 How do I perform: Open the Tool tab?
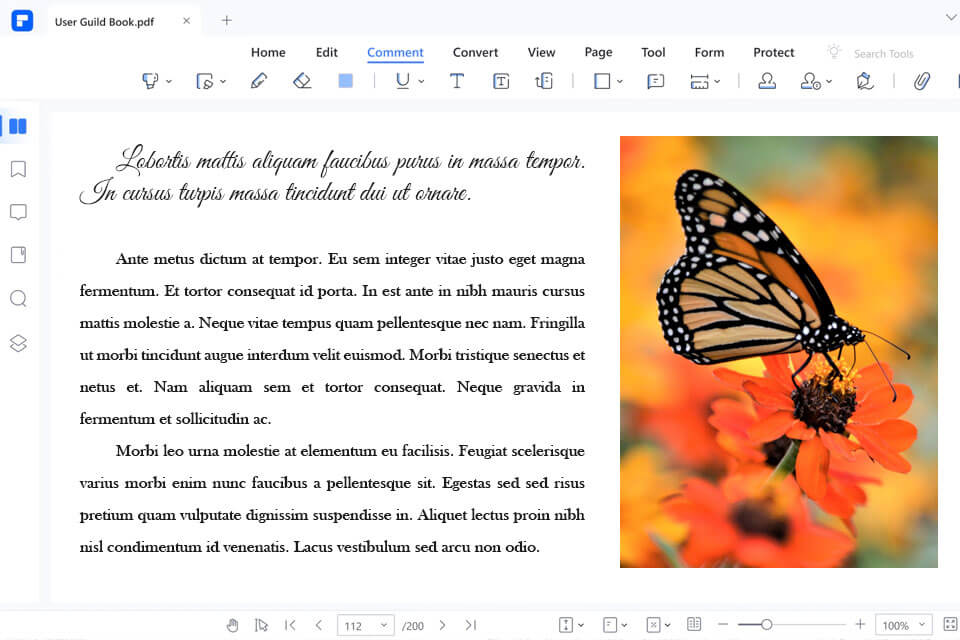tap(653, 53)
